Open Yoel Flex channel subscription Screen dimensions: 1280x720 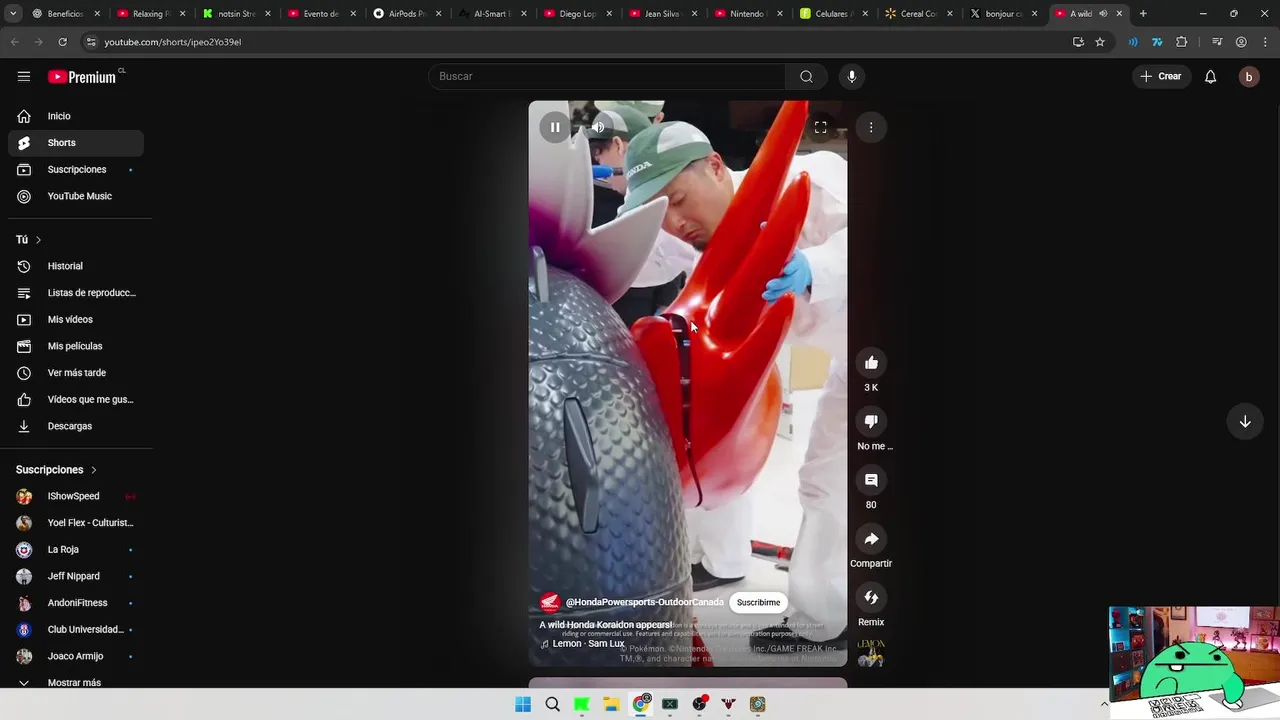[x=76, y=523]
